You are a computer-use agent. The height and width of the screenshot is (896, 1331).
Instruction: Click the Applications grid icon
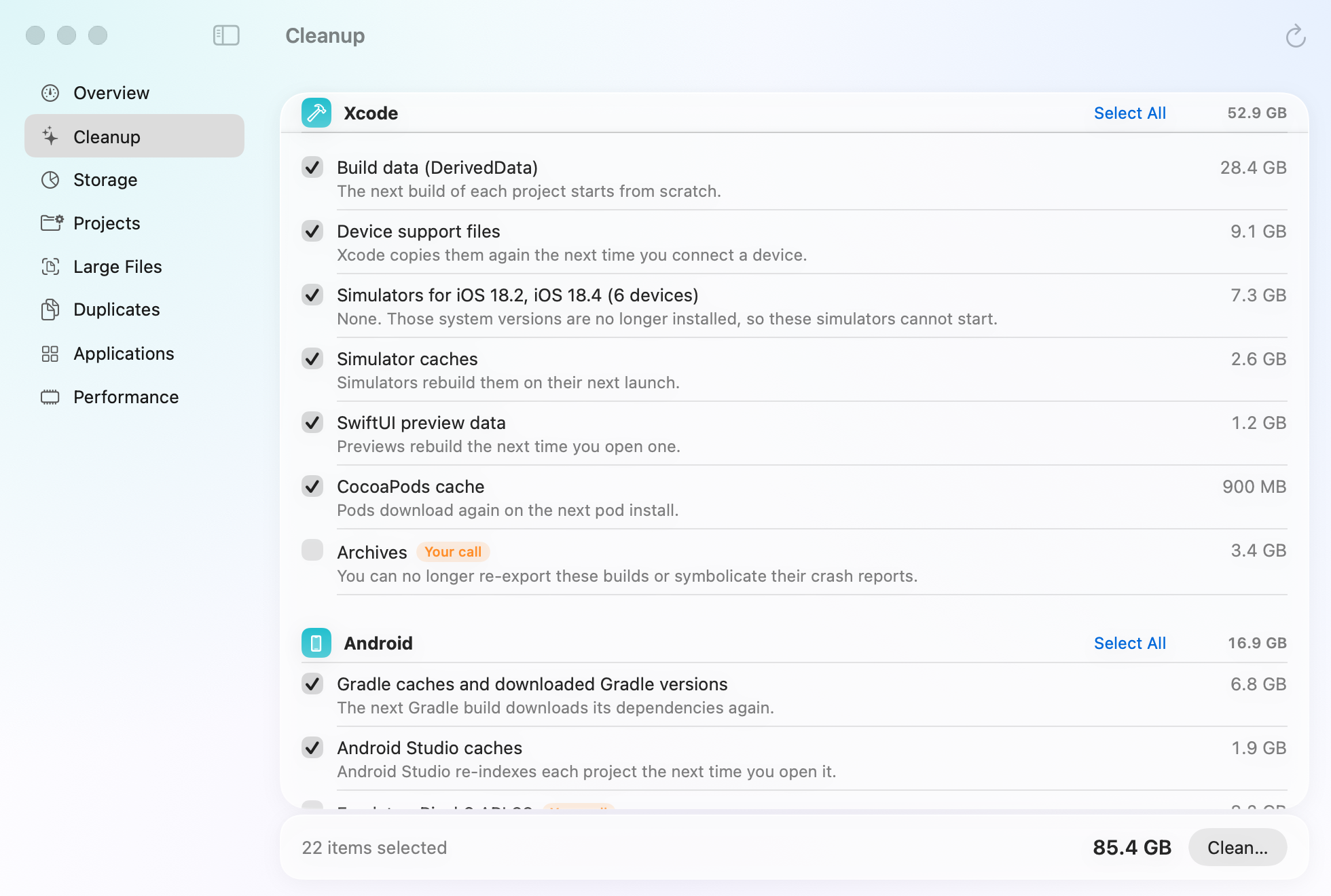click(50, 354)
